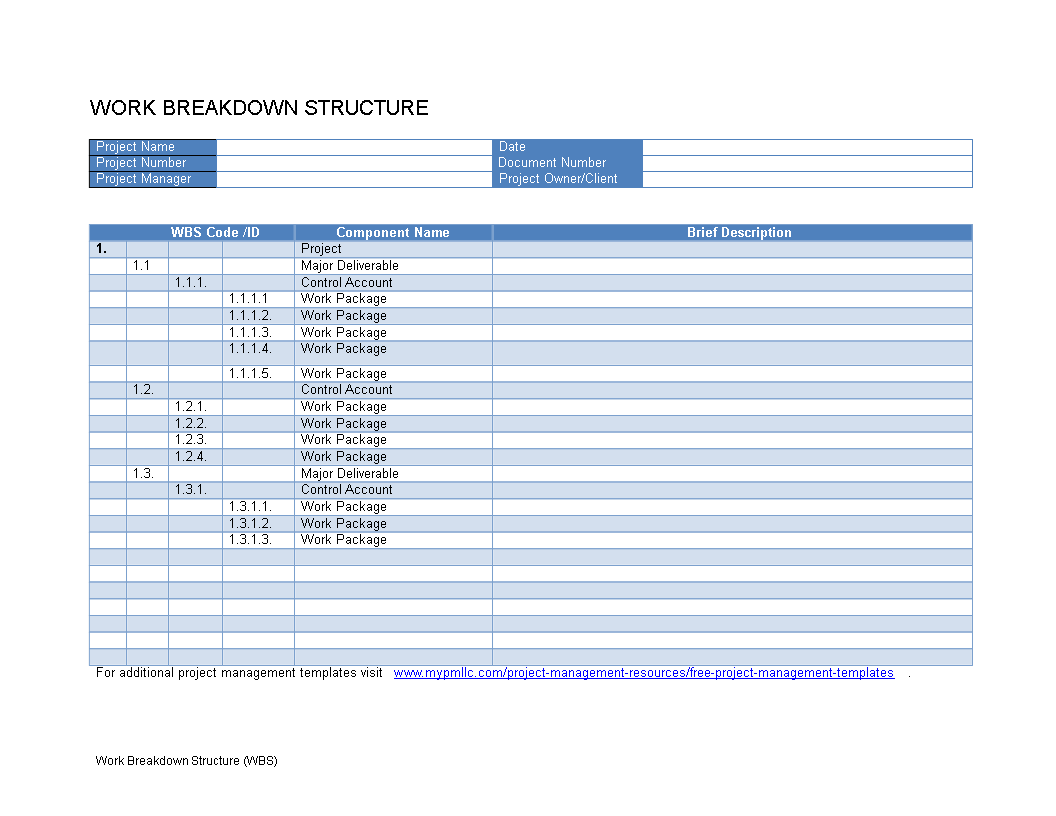The height and width of the screenshot is (816, 1056).
Task: Select the 'For additional project management templates visit' text
Action: [239, 673]
